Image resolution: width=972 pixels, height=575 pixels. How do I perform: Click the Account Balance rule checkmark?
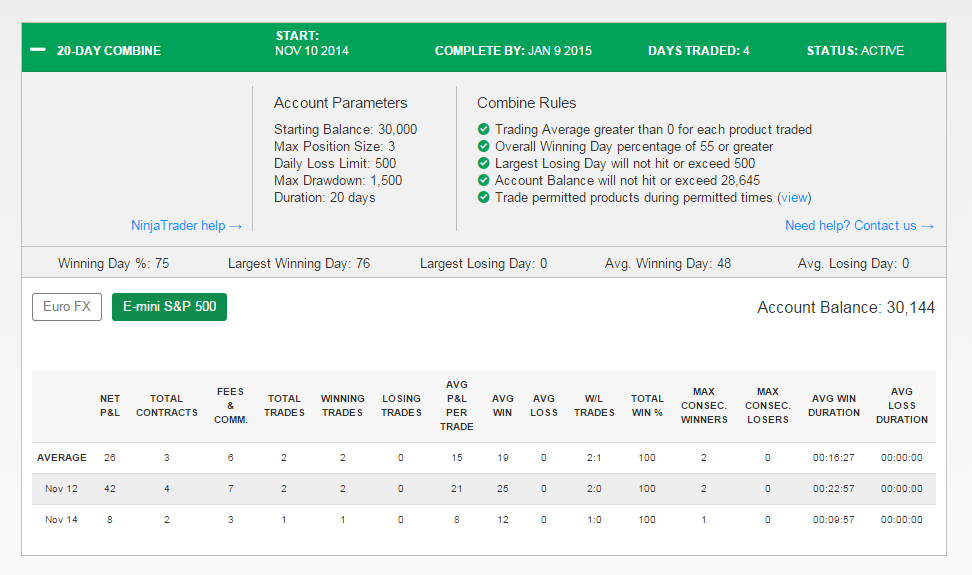[x=484, y=180]
